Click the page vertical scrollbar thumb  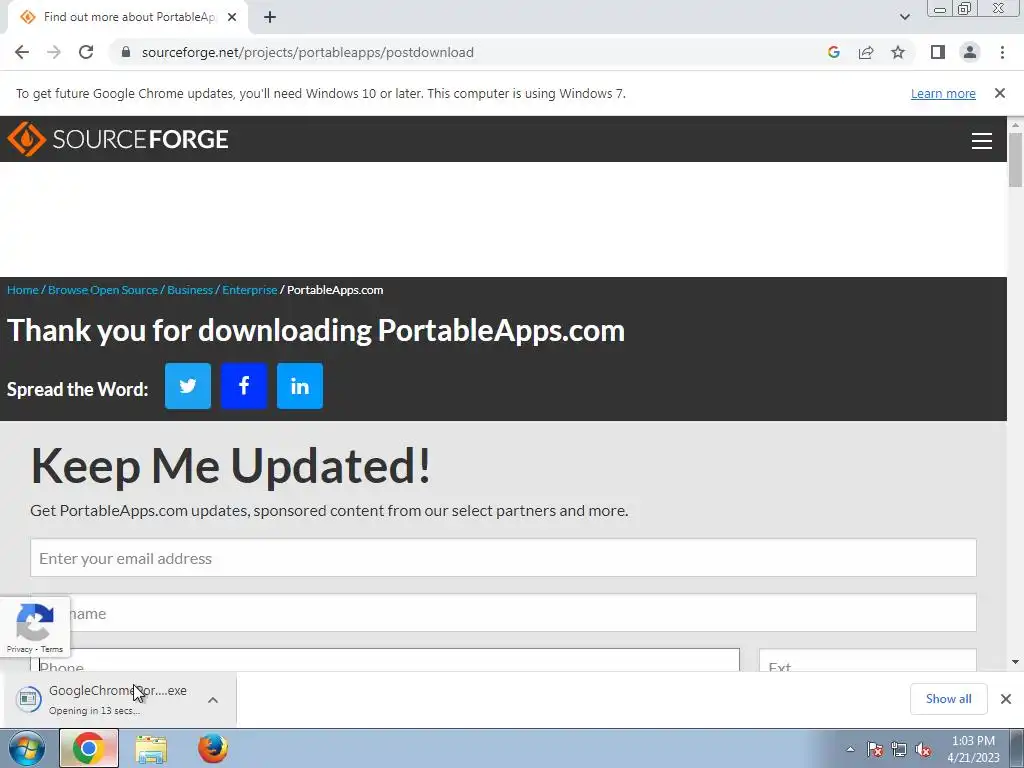pos(1015,159)
